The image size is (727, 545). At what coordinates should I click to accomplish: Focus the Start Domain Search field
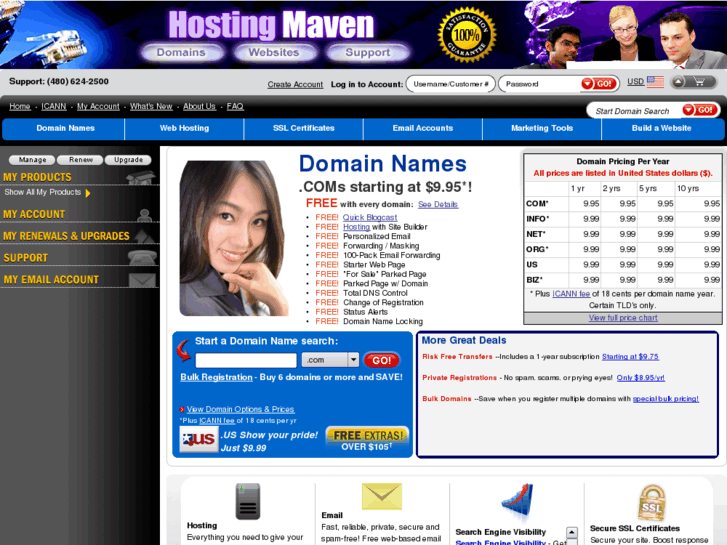tap(635, 111)
